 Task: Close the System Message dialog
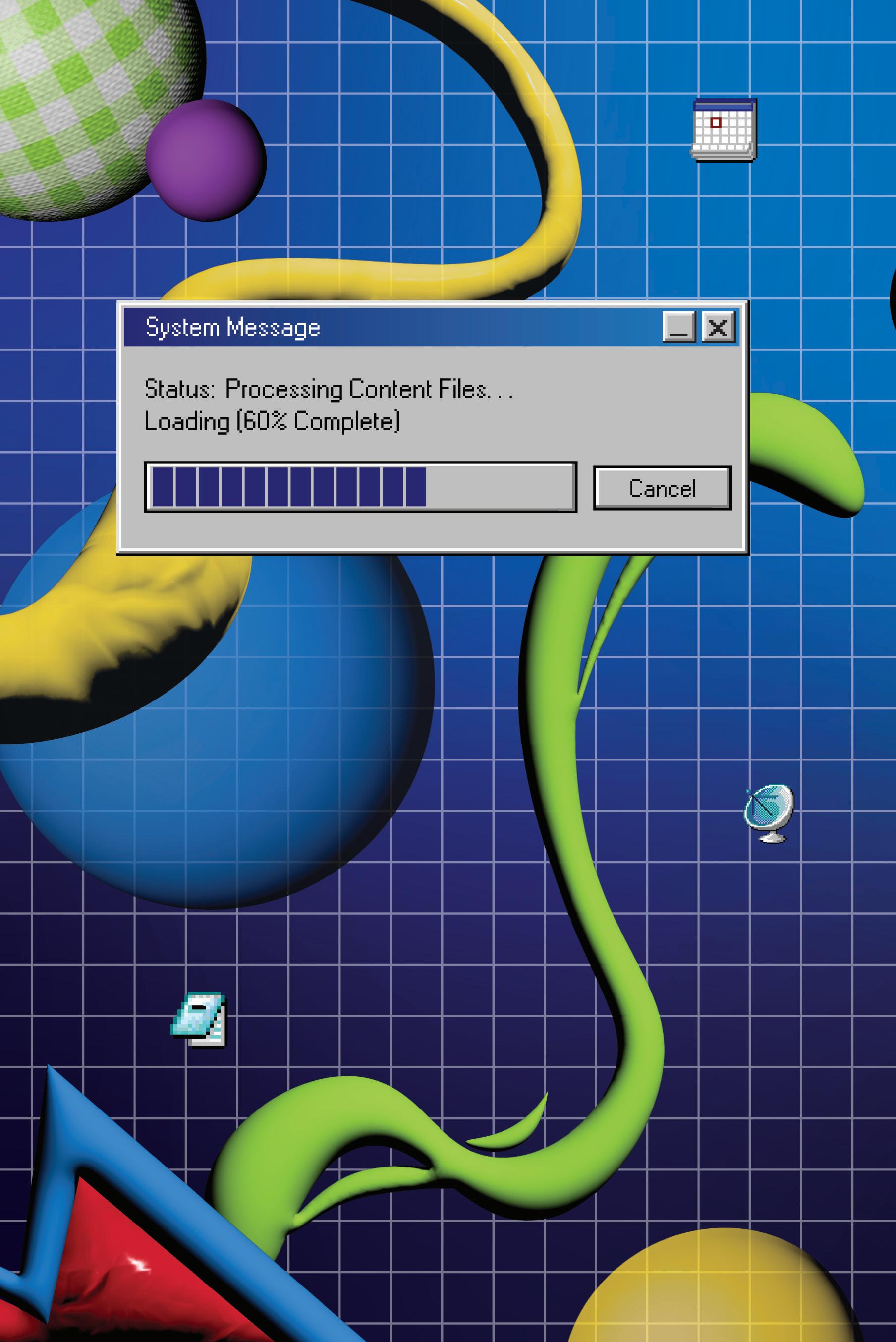[718, 327]
